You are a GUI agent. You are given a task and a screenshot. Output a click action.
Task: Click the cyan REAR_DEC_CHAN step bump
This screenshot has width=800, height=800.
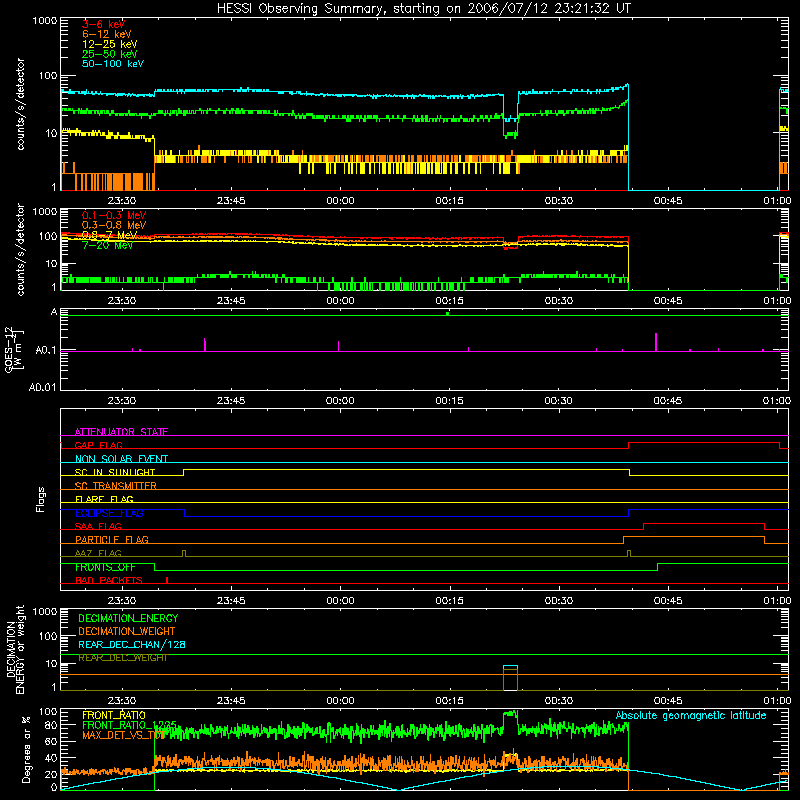(510, 666)
